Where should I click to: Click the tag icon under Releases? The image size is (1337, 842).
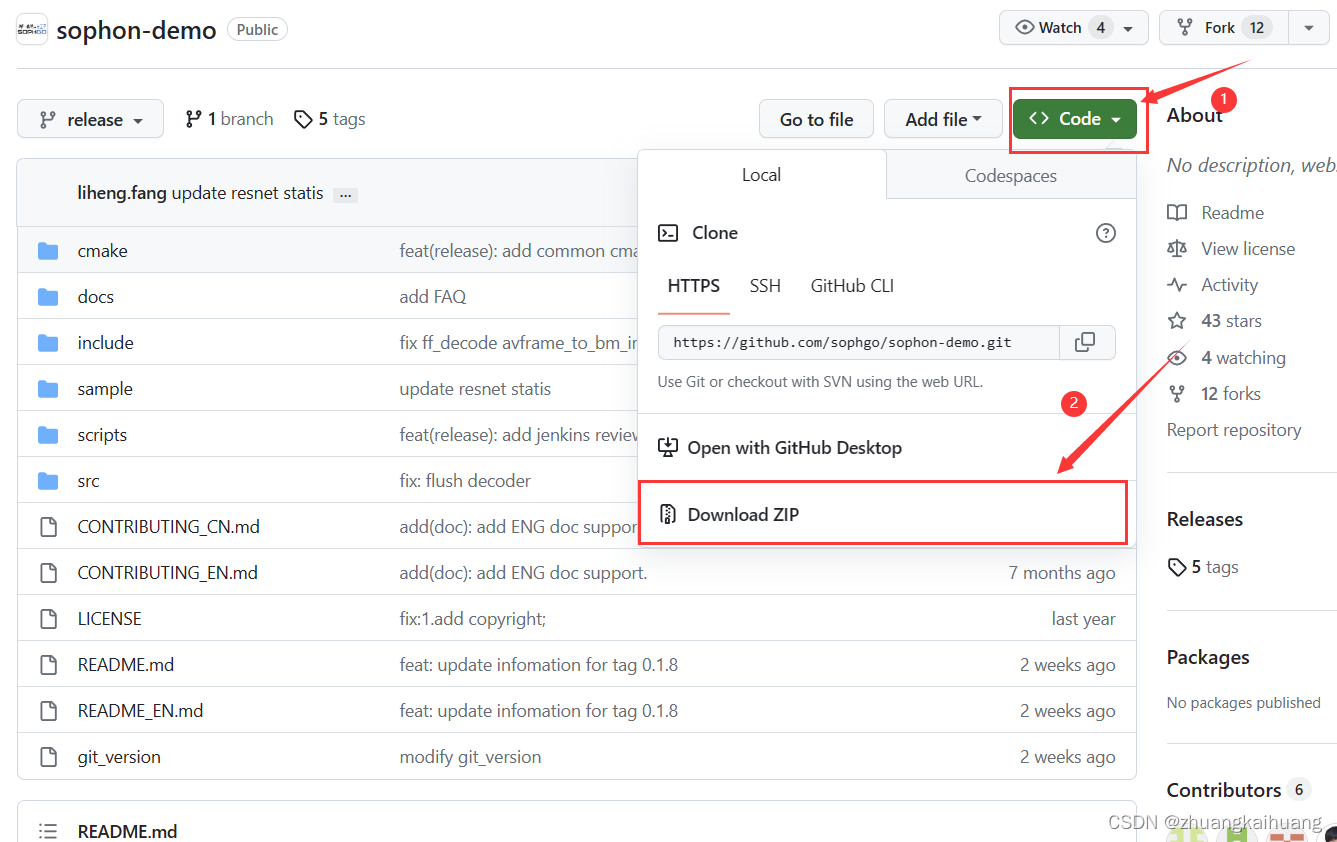1177,567
